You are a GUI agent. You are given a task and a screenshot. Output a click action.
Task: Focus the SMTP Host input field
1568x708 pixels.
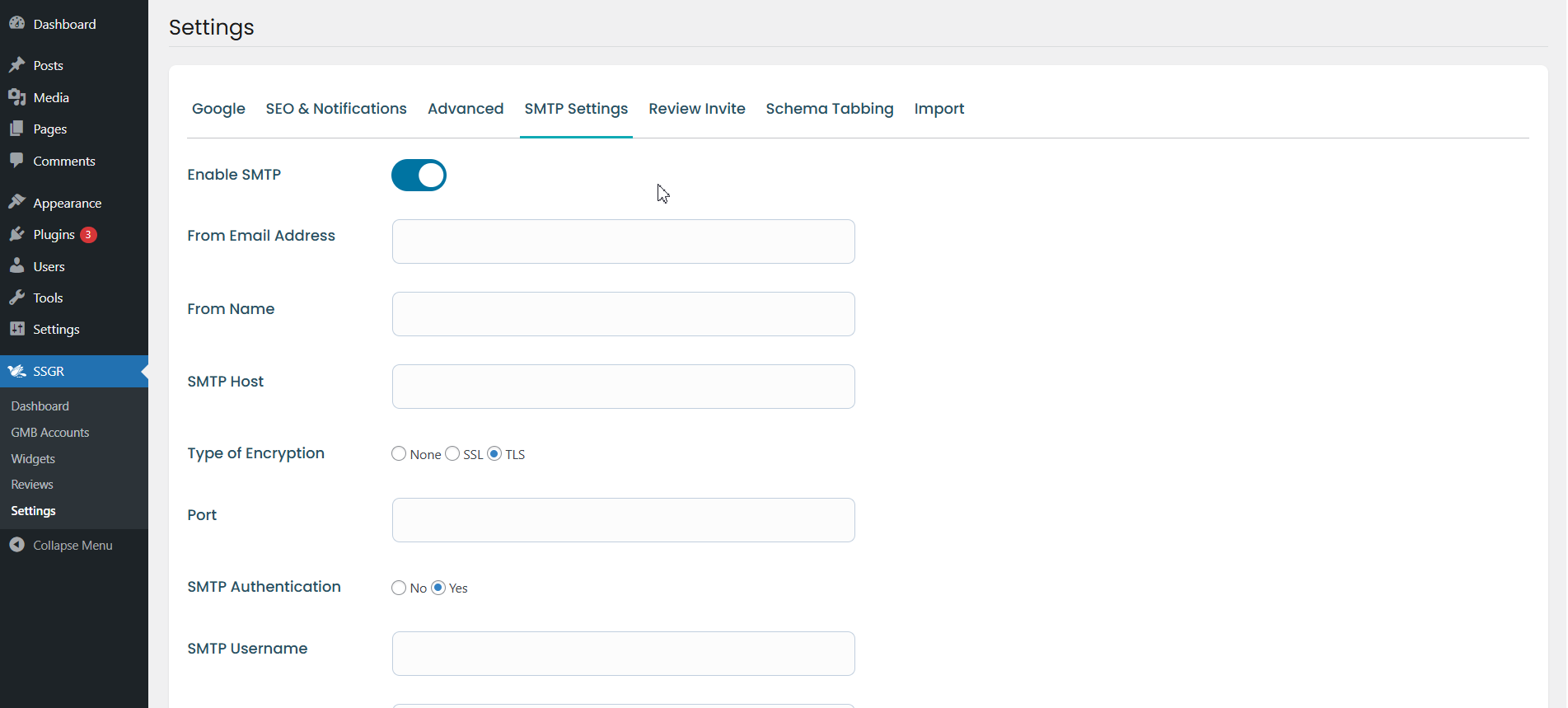pyautogui.click(x=623, y=387)
